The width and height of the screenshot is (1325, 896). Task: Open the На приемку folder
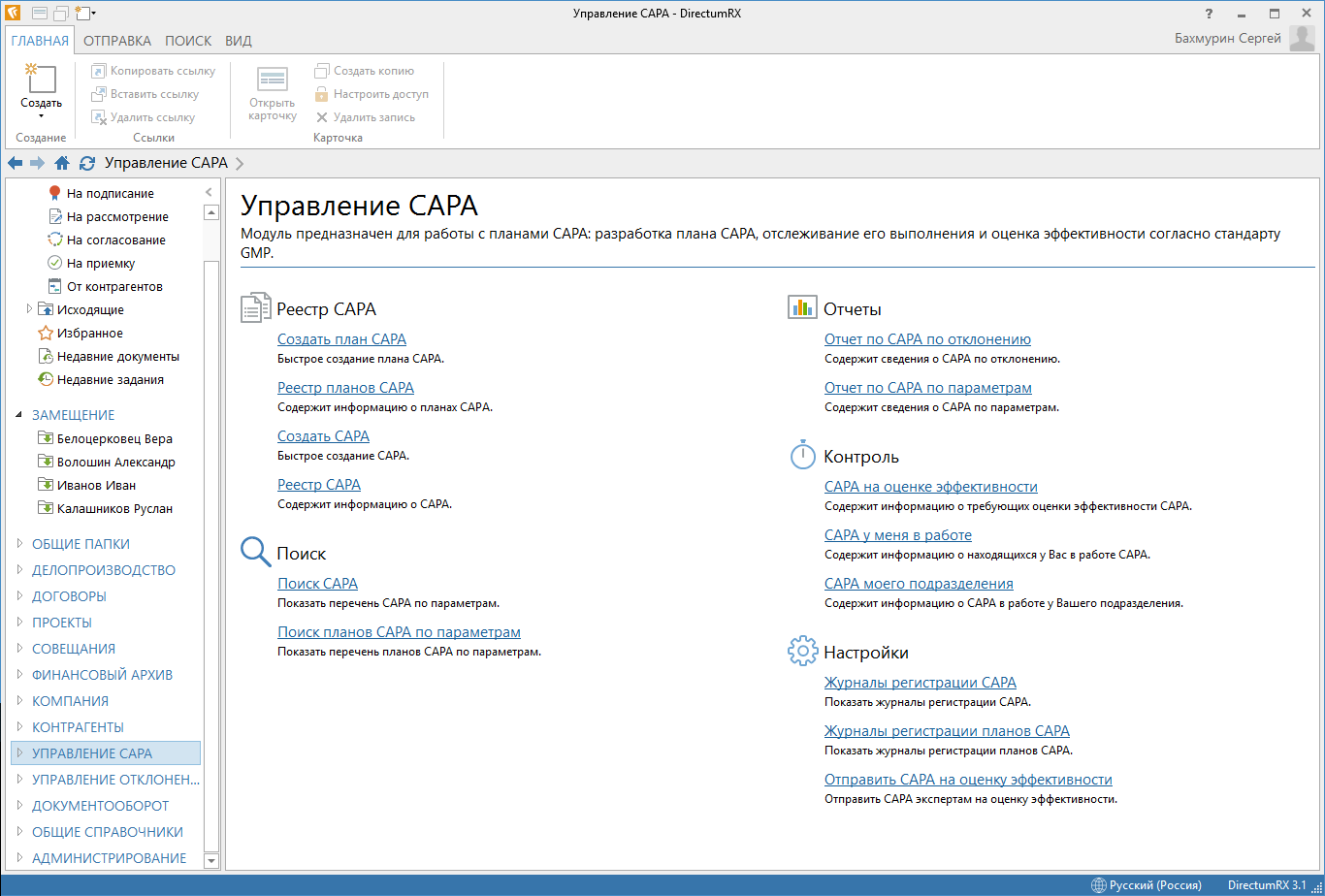91,264
